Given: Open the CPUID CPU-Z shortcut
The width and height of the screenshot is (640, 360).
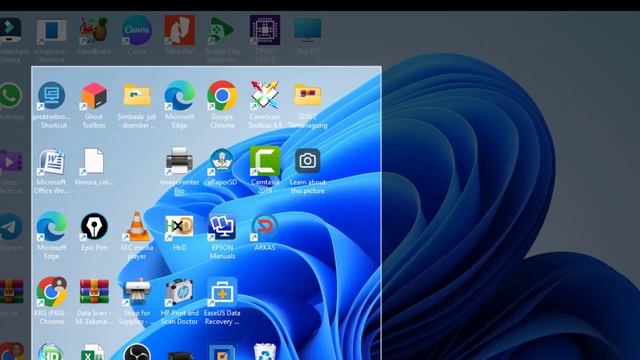Looking at the screenshot, I should tap(265, 30).
